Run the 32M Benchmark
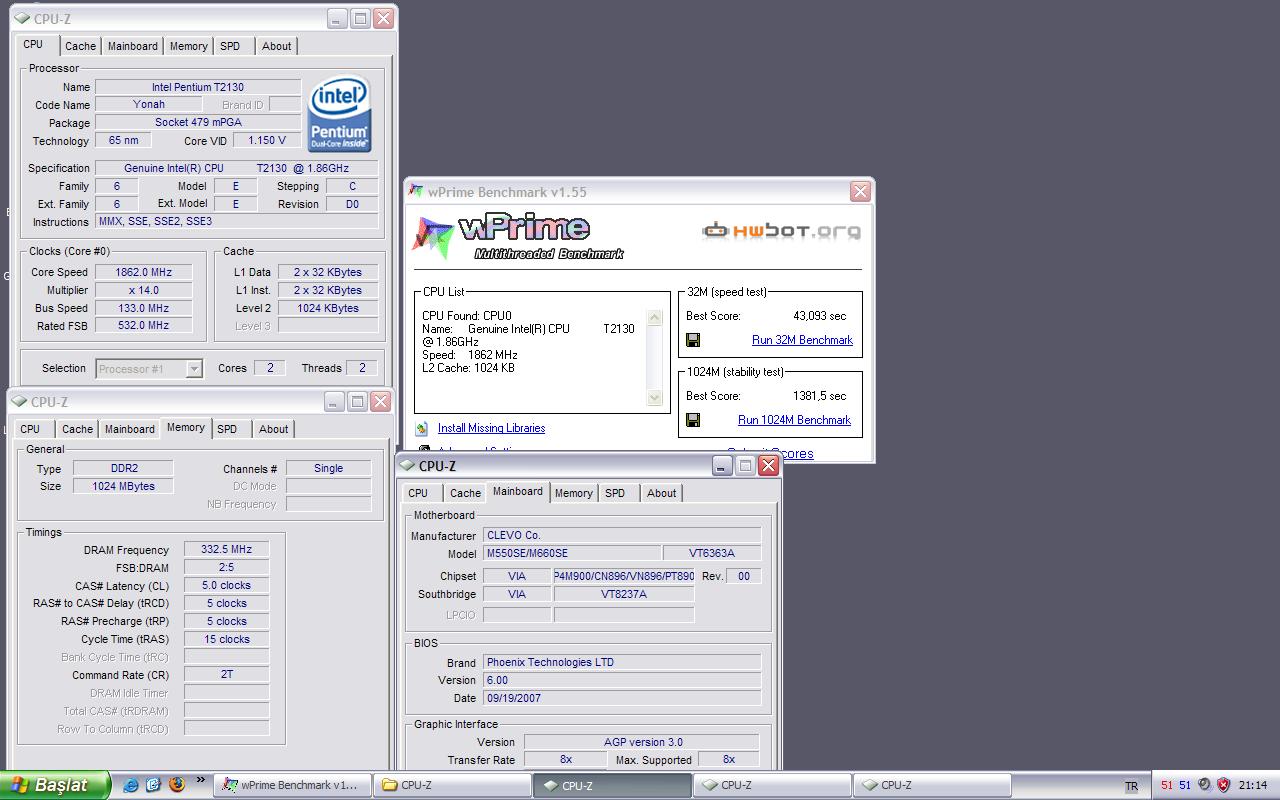Viewport: 1280px width, 800px height. 802,340
